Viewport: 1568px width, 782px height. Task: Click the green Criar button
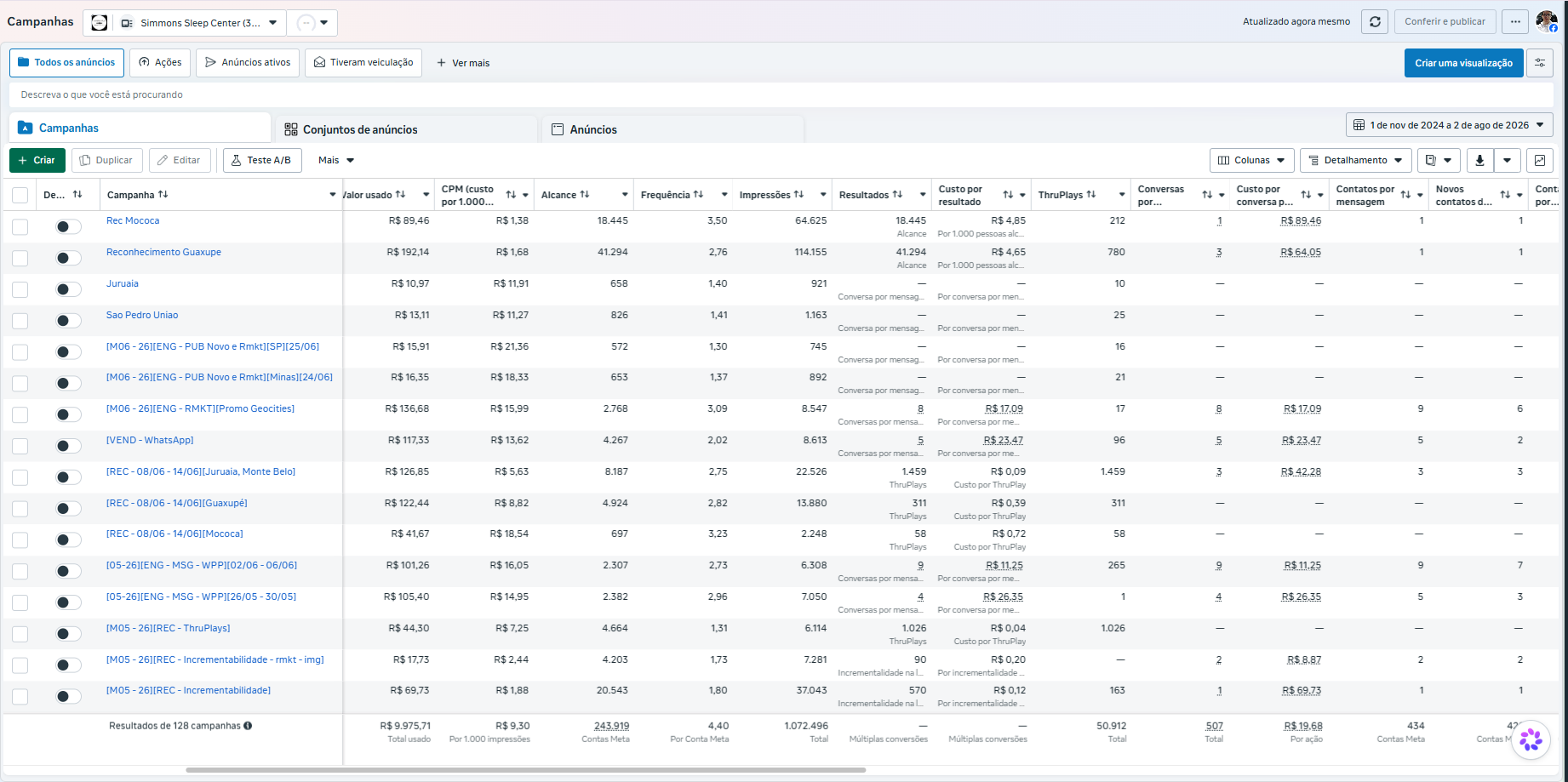(37, 160)
